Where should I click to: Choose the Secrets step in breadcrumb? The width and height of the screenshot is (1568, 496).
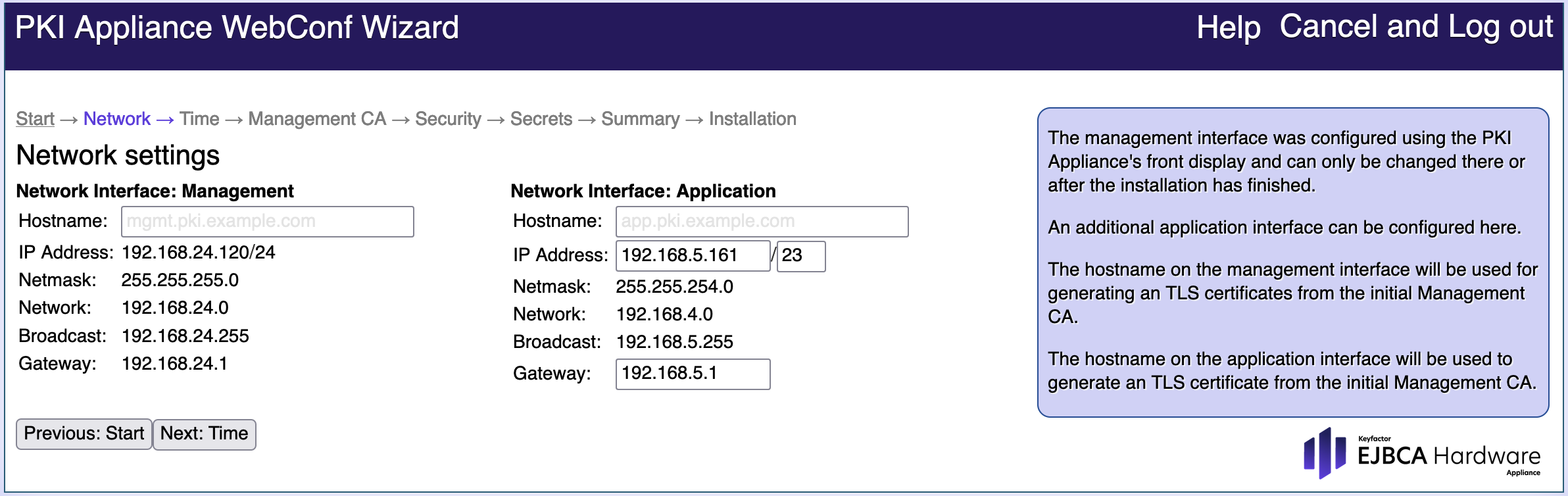click(x=541, y=119)
